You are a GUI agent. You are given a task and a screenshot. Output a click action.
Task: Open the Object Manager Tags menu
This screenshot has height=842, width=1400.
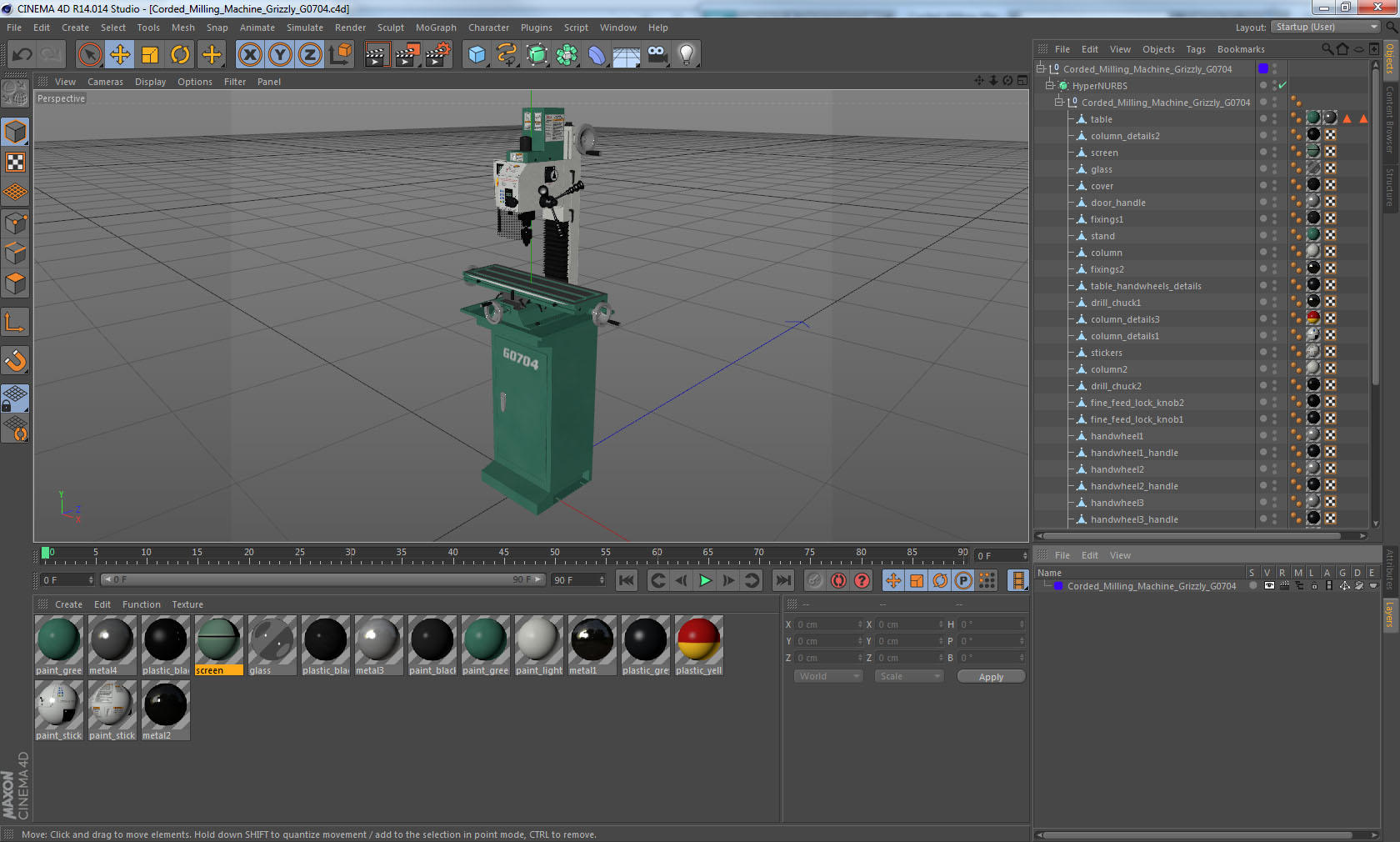1196,49
